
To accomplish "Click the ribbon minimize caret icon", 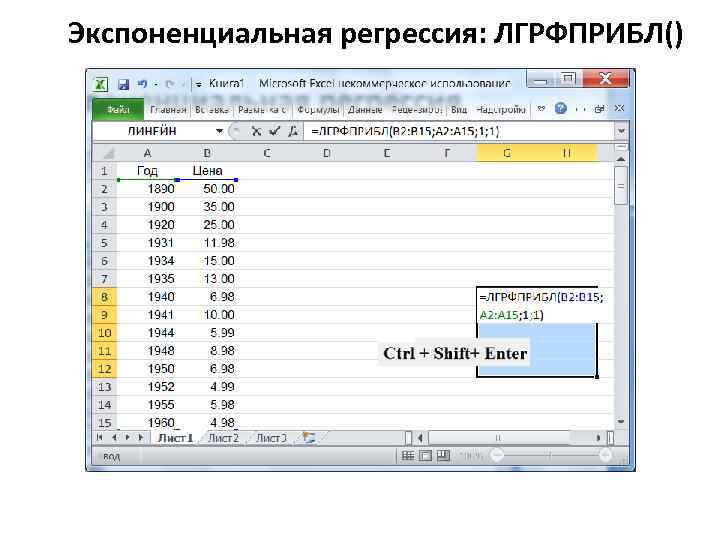I will click(x=541, y=109).
